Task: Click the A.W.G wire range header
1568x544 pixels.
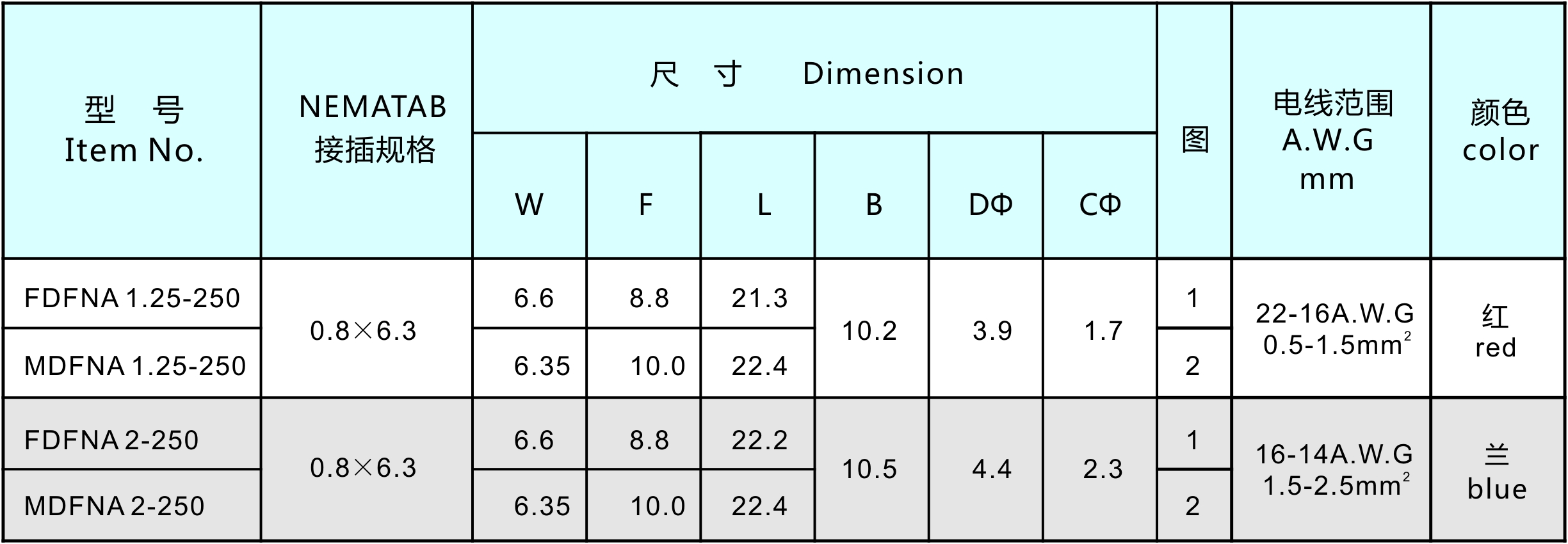Action: click(x=1330, y=140)
